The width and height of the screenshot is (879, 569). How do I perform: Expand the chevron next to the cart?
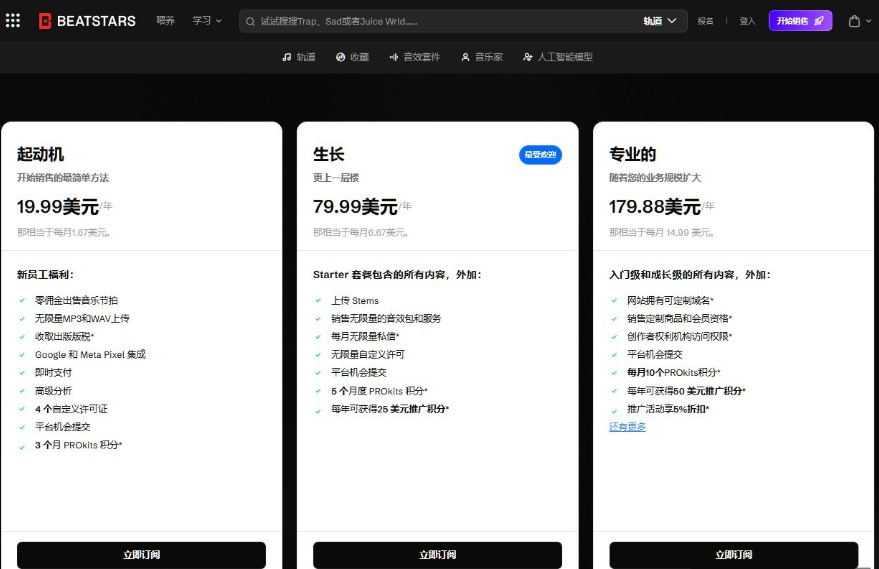coord(868,21)
